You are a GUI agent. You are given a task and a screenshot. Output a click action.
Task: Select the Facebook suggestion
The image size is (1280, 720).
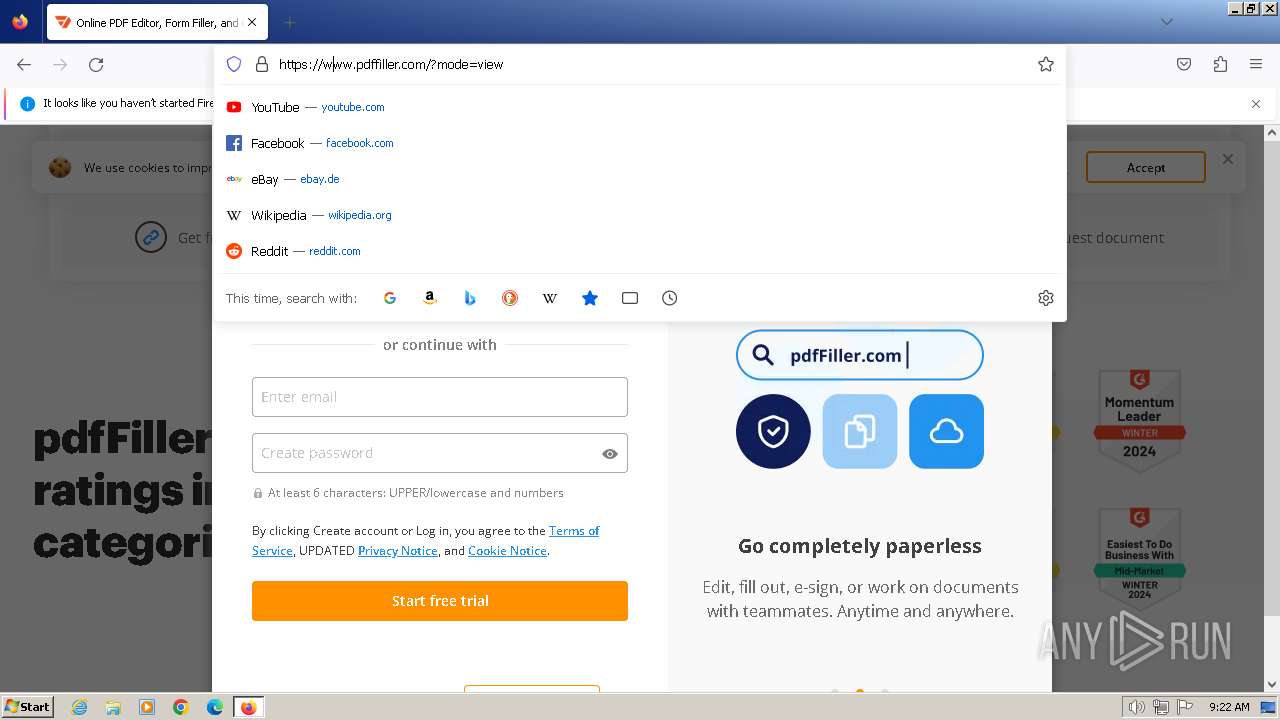(640, 143)
